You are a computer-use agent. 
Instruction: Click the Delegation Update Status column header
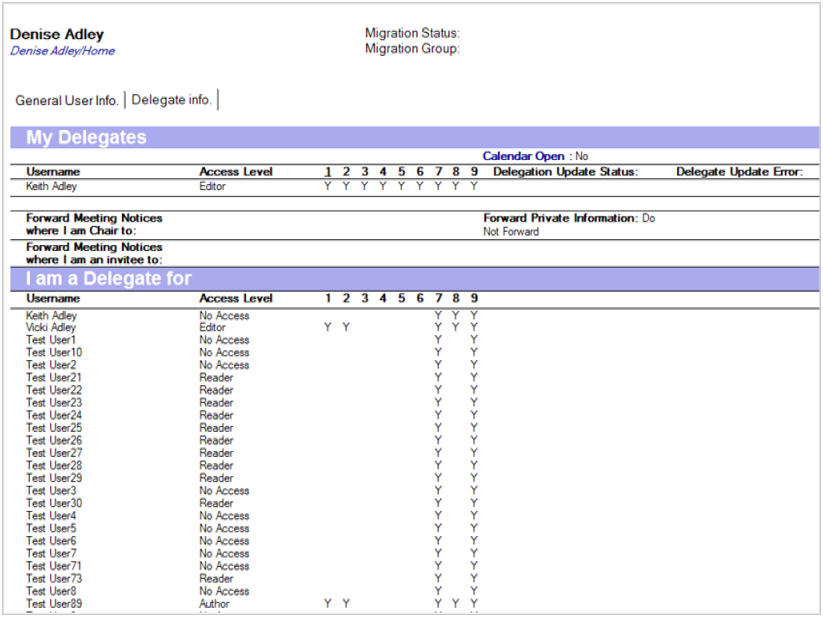565,172
